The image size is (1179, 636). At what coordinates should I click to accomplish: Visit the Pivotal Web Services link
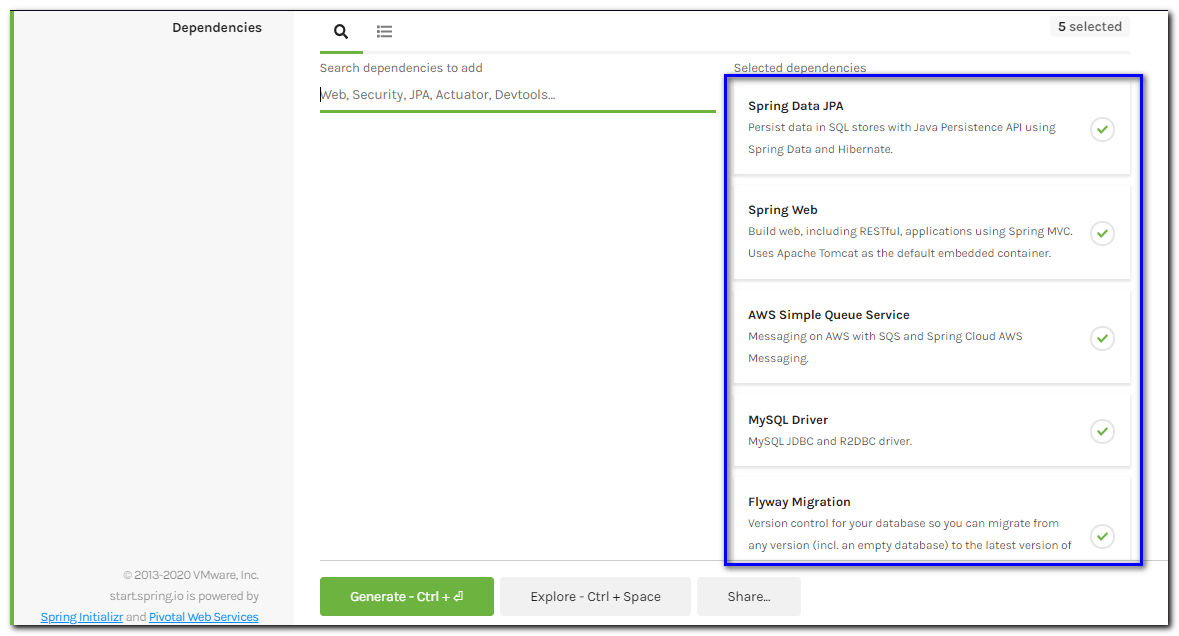tap(203, 617)
